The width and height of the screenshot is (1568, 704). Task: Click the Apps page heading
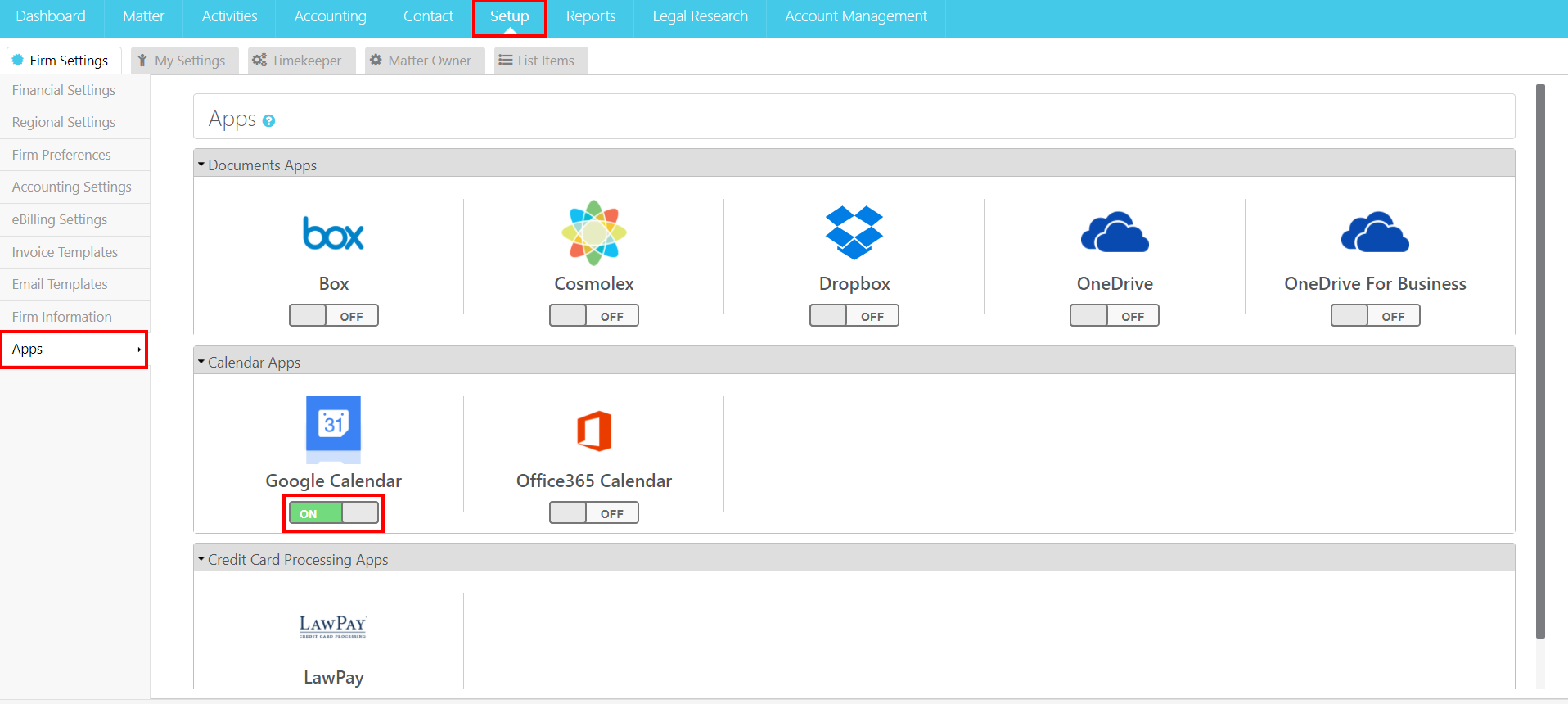coord(232,120)
